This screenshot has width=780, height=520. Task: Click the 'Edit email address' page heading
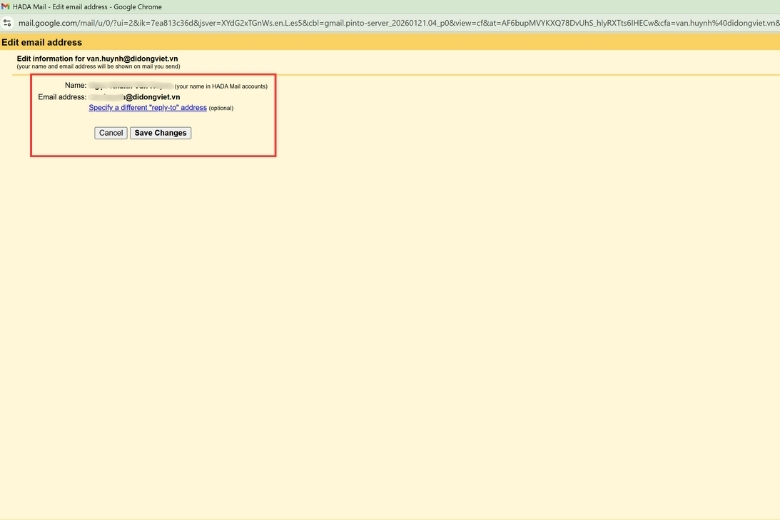click(42, 43)
